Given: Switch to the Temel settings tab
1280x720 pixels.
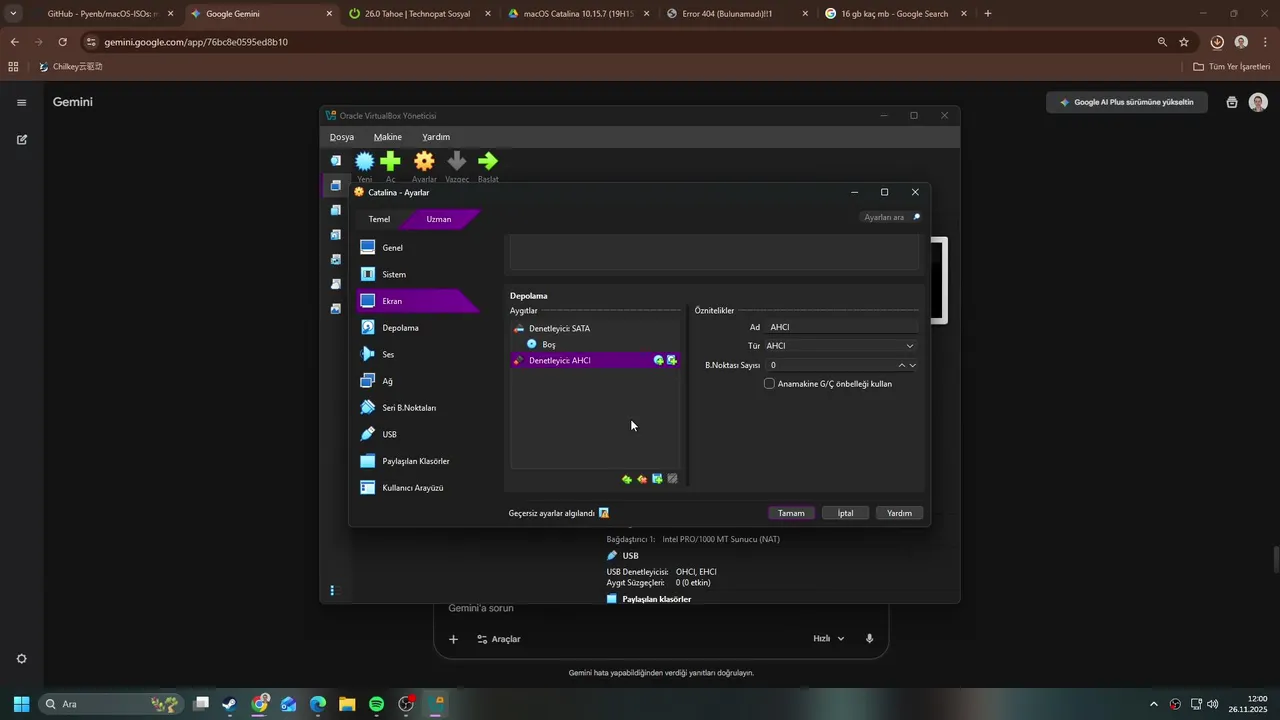Looking at the screenshot, I should [x=379, y=219].
